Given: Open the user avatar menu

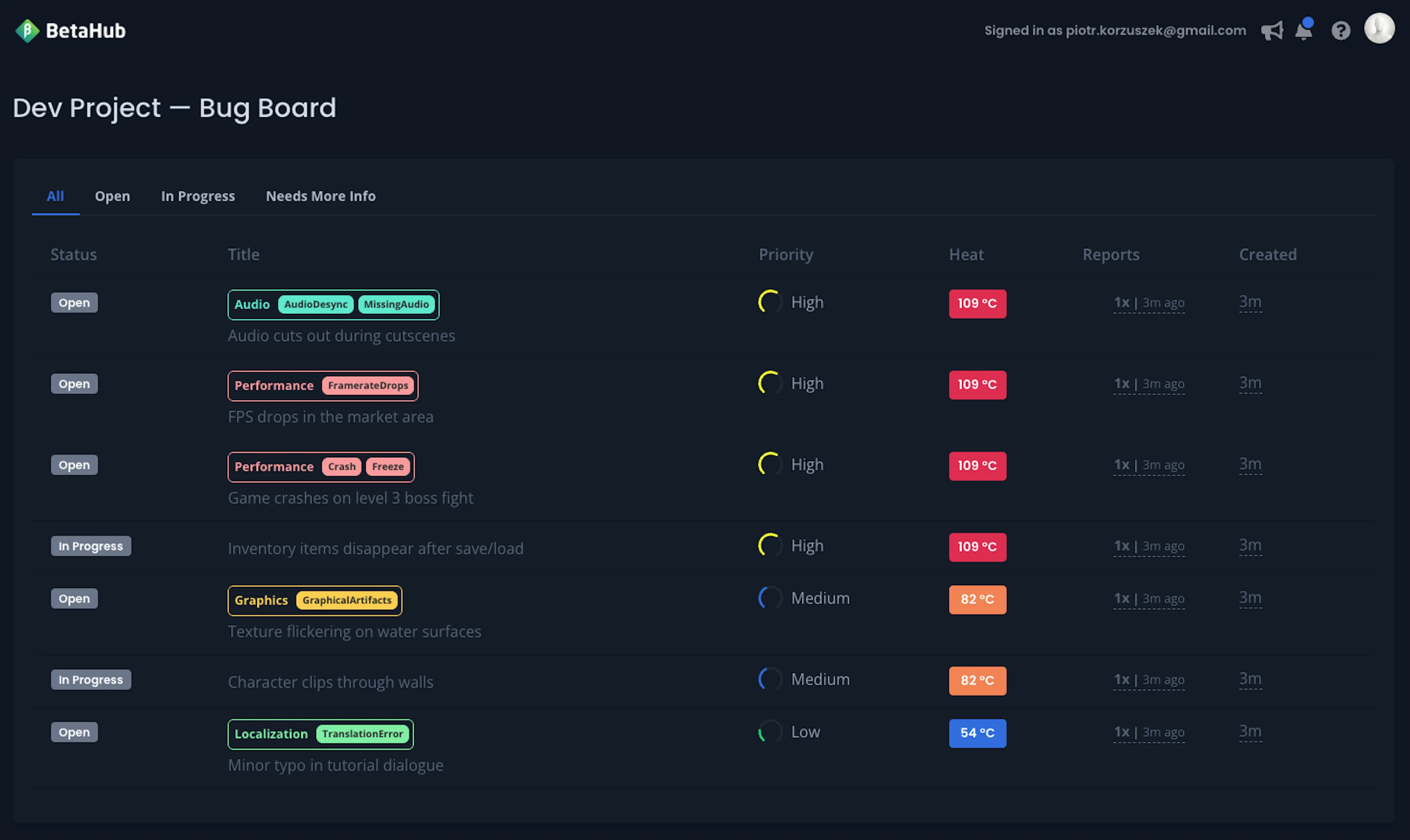Looking at the screenshot, I should click(x=1379, y=28).
